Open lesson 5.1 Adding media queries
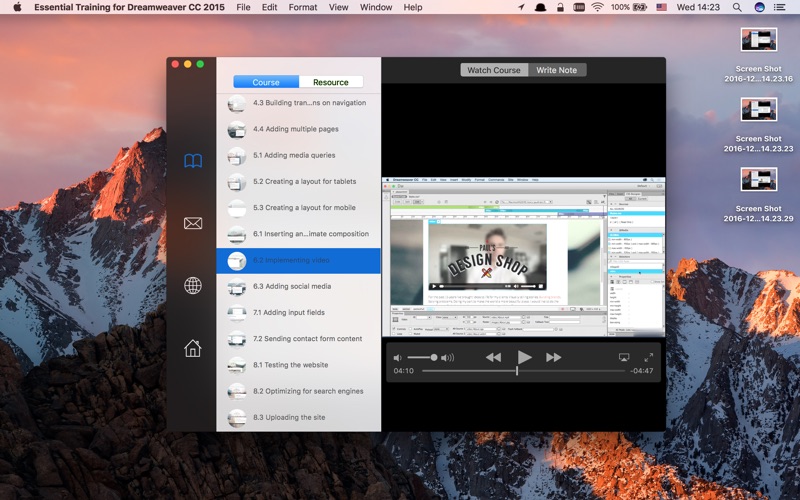Viewport: 800px width, 500px height. [x=298, y=155]
